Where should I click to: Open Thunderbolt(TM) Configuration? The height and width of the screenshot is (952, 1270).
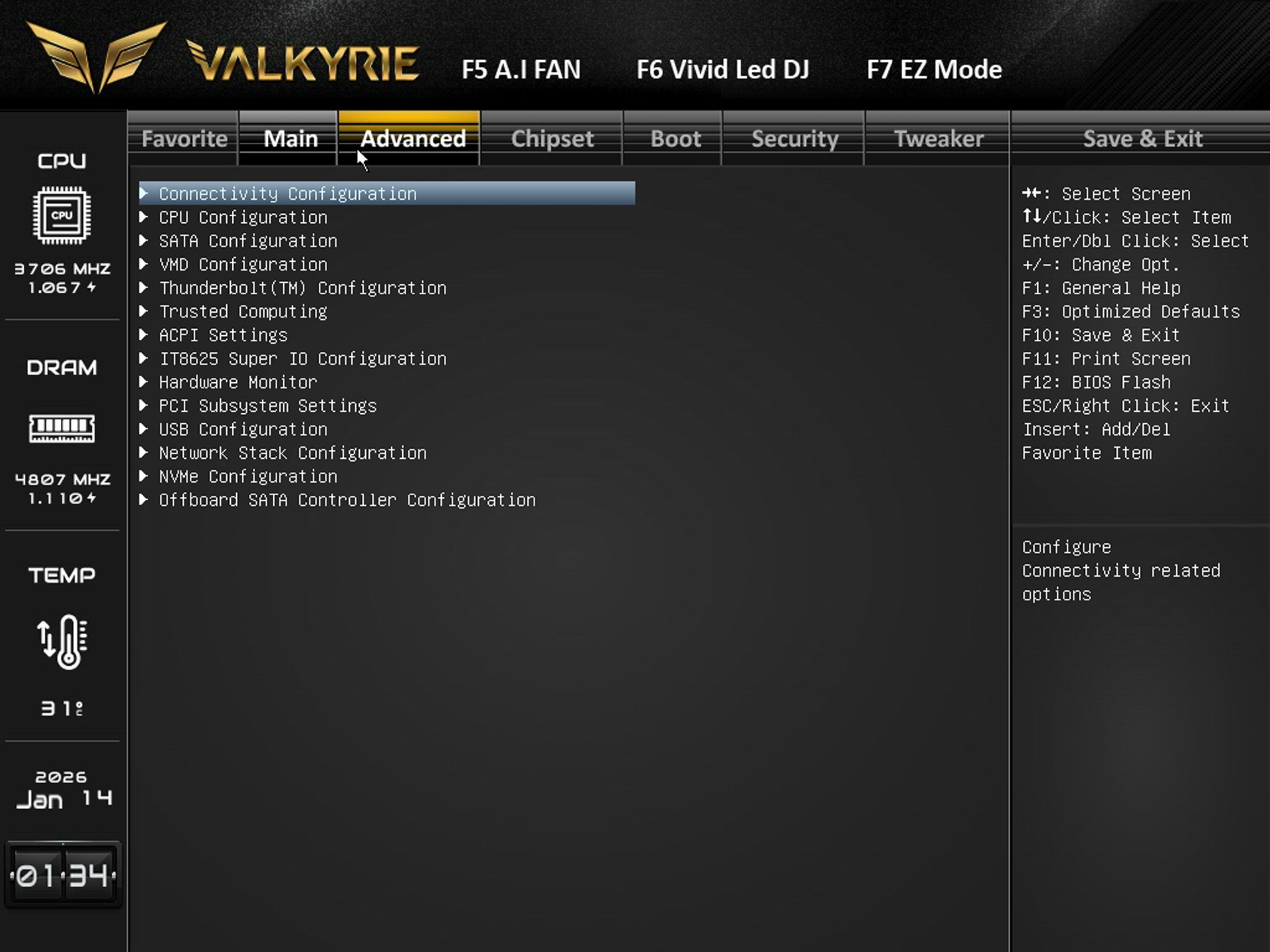pos(302,288)
